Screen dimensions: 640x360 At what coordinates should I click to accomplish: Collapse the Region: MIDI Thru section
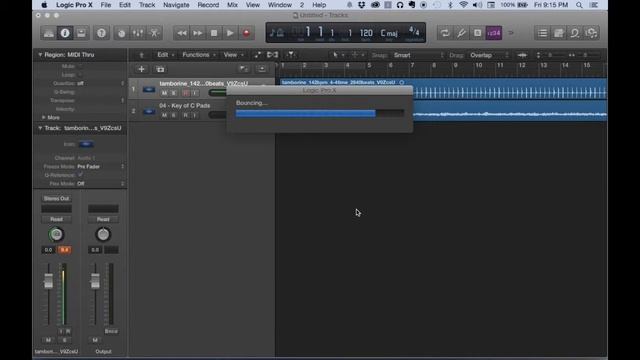coord(40,54)
